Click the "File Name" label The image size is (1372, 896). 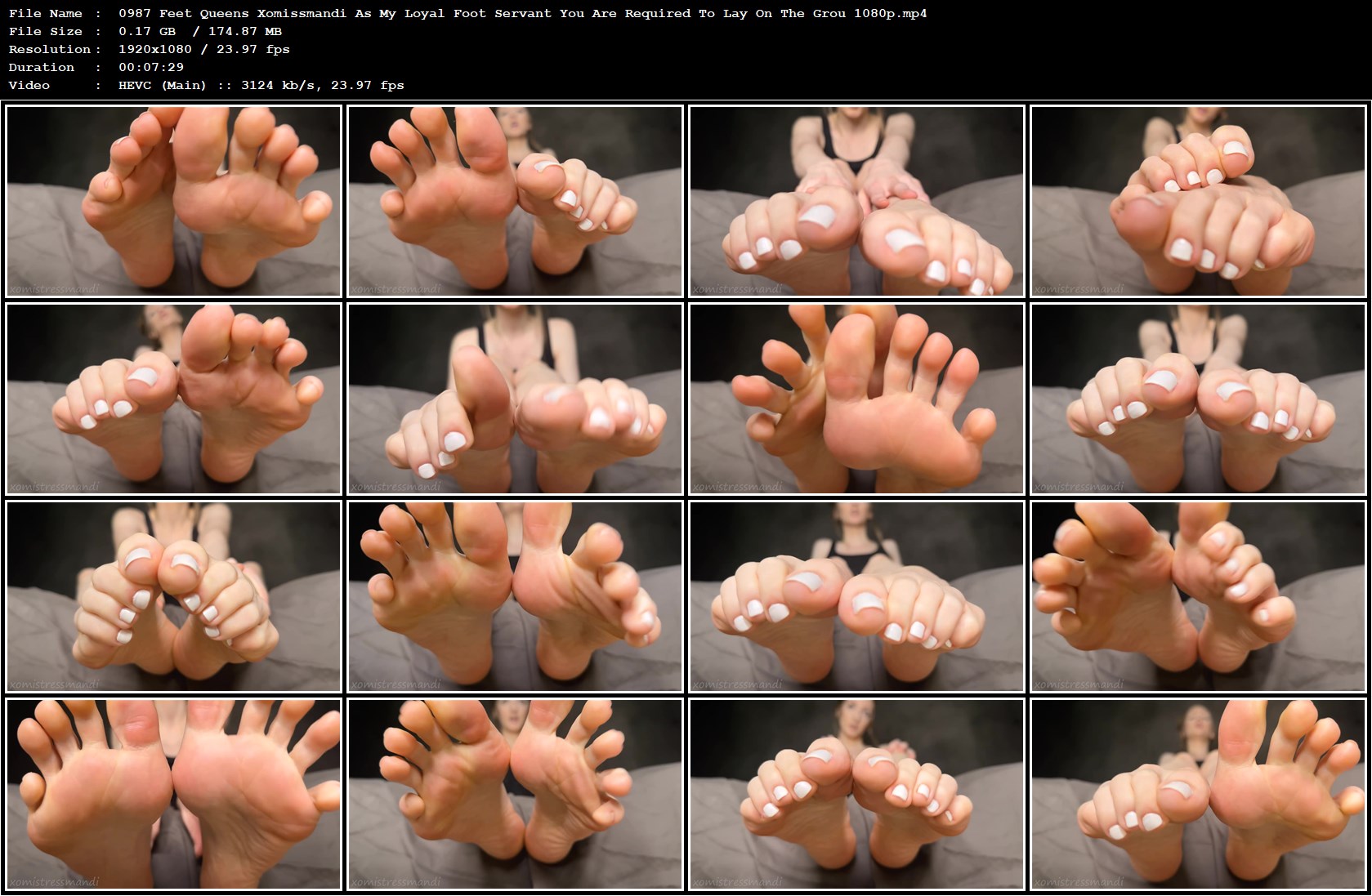46,13
